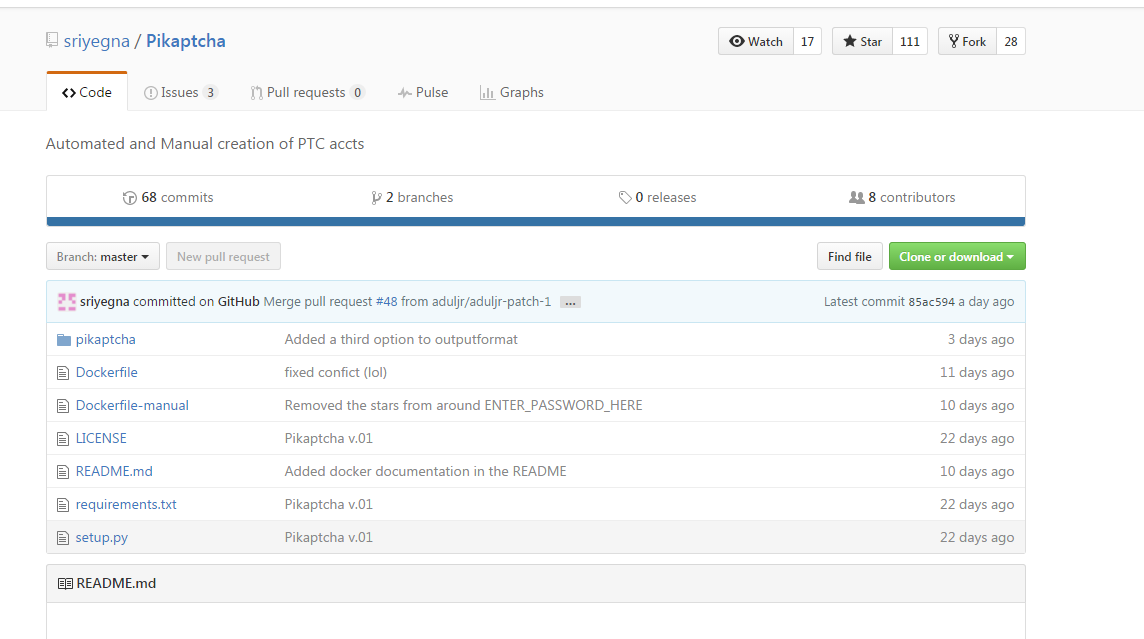Click the contributors people icon
This screenshot has height=639, width=1144.
(856, 198)
